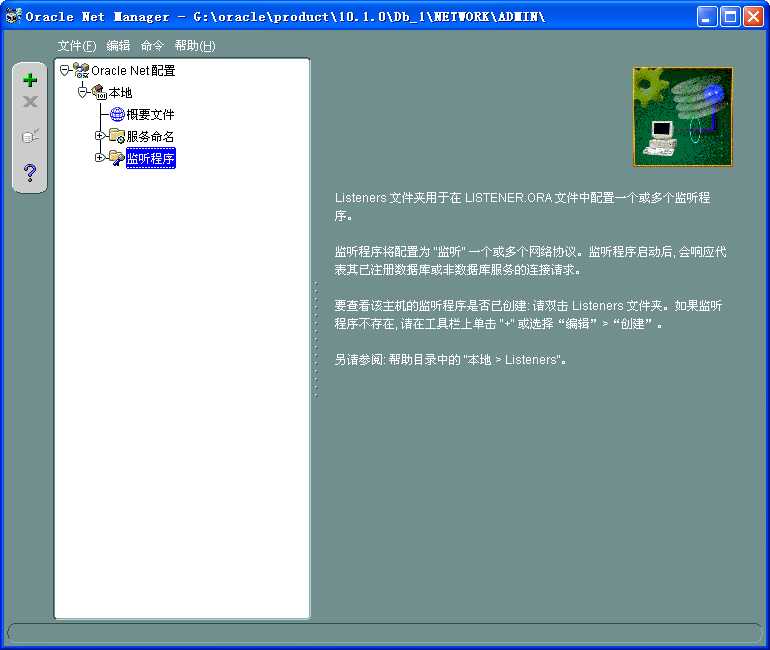Open the 文件(F) menu
Viewport: 770px width, 650px height.
pyautogui.click(x=77, y=46)
